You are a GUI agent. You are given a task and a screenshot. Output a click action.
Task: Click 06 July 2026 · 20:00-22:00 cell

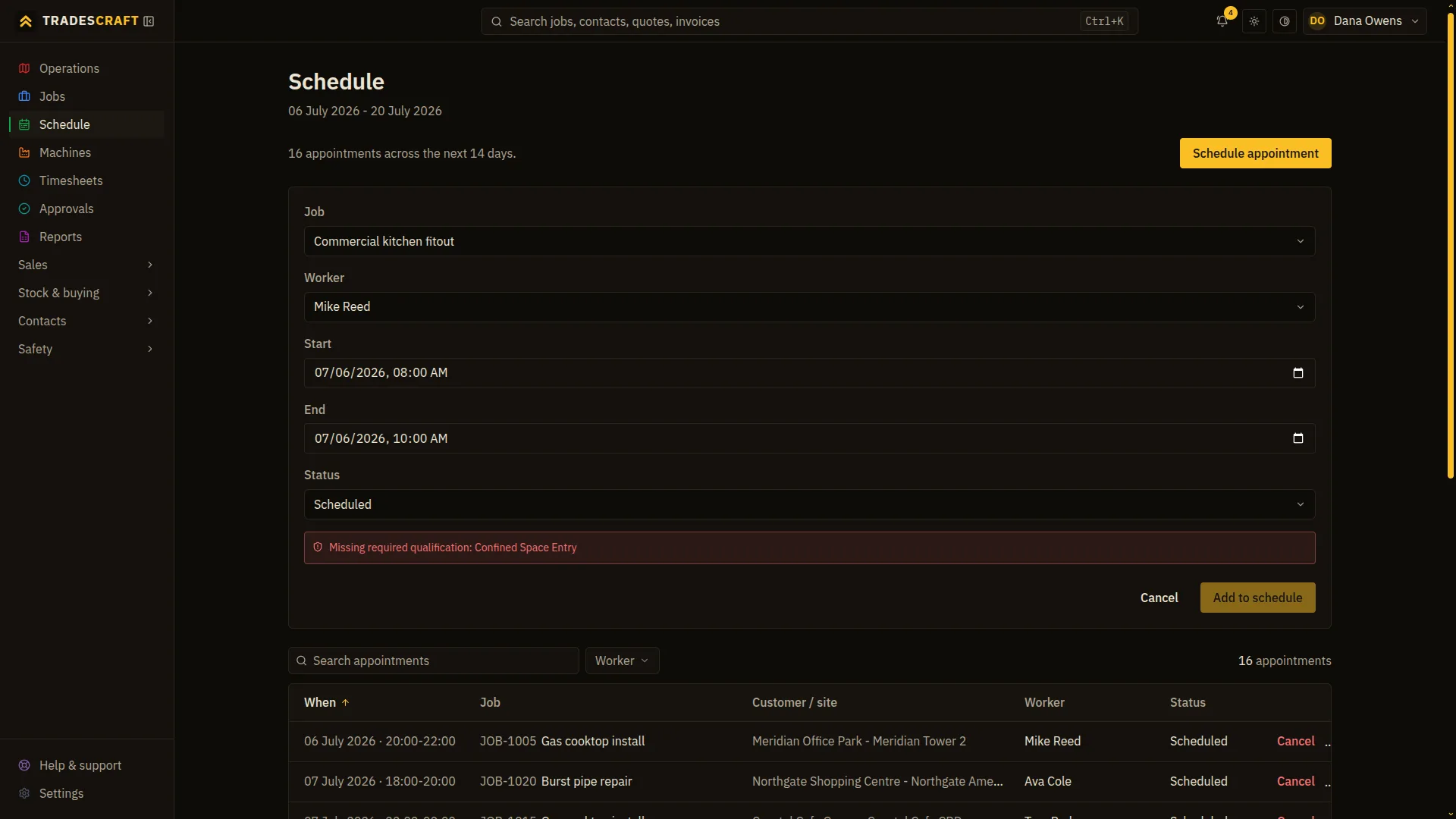click(x=380, y=741)
